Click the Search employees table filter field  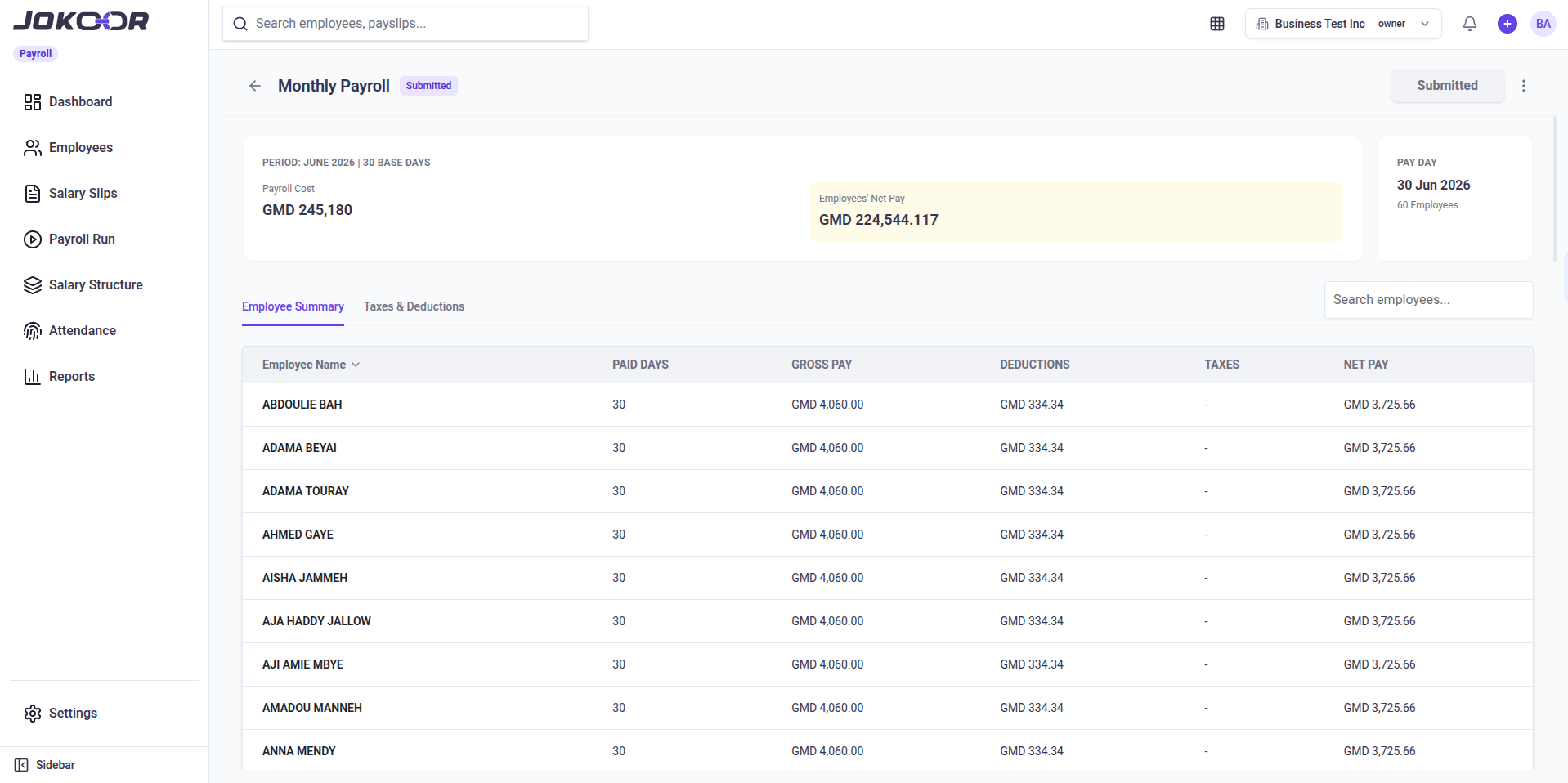(1428, 300)
